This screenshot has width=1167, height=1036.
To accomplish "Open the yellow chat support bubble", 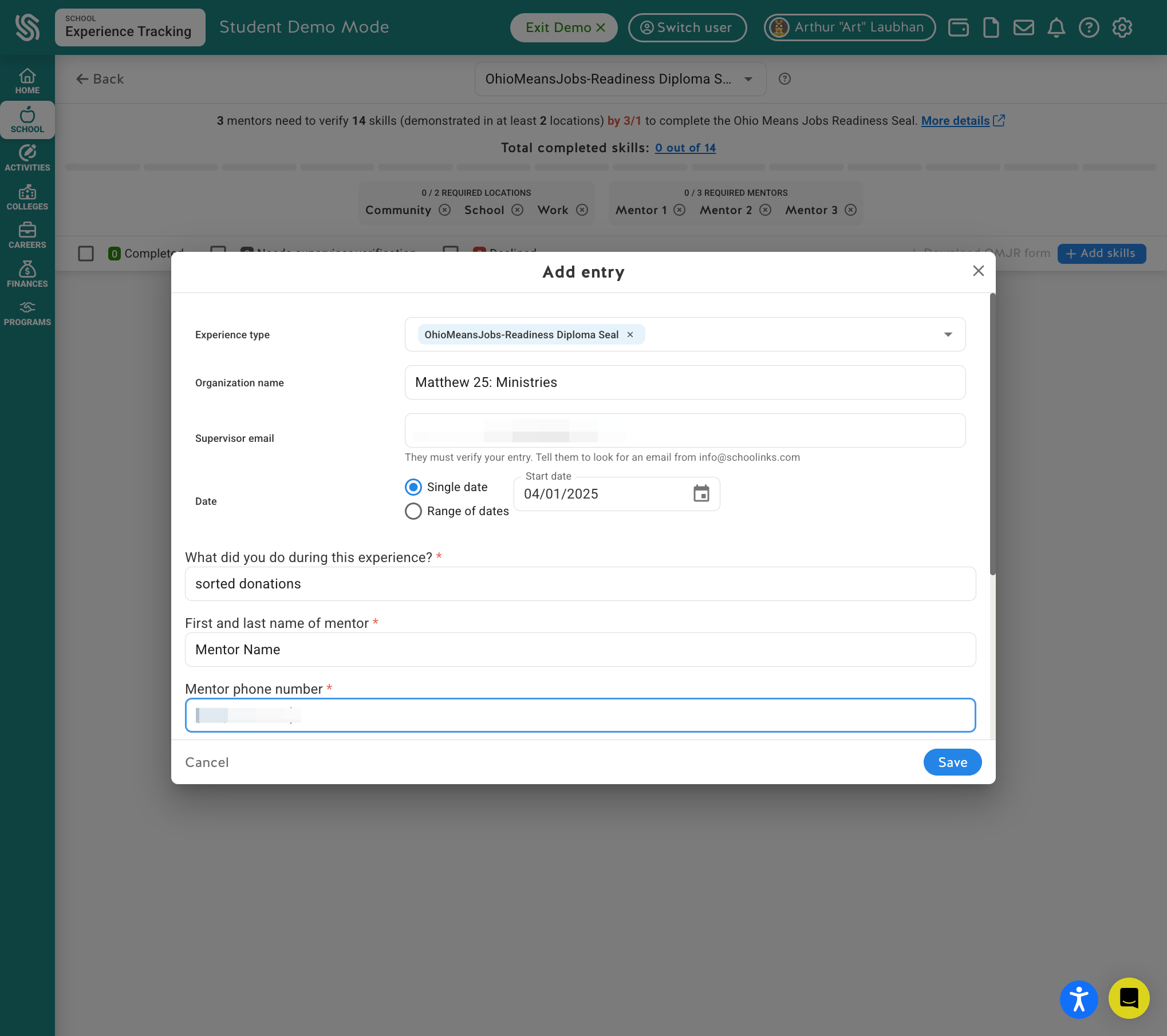I will [1129, 998].
